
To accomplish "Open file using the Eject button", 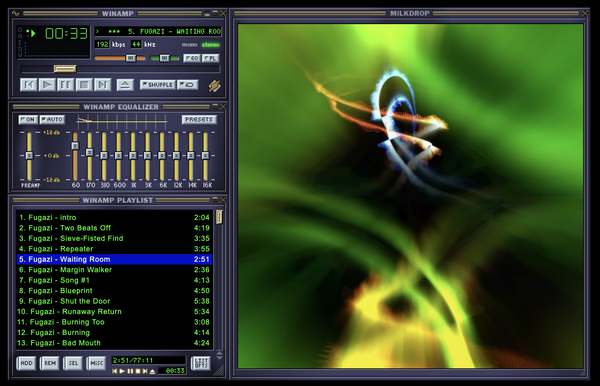I will coord(125,85).
